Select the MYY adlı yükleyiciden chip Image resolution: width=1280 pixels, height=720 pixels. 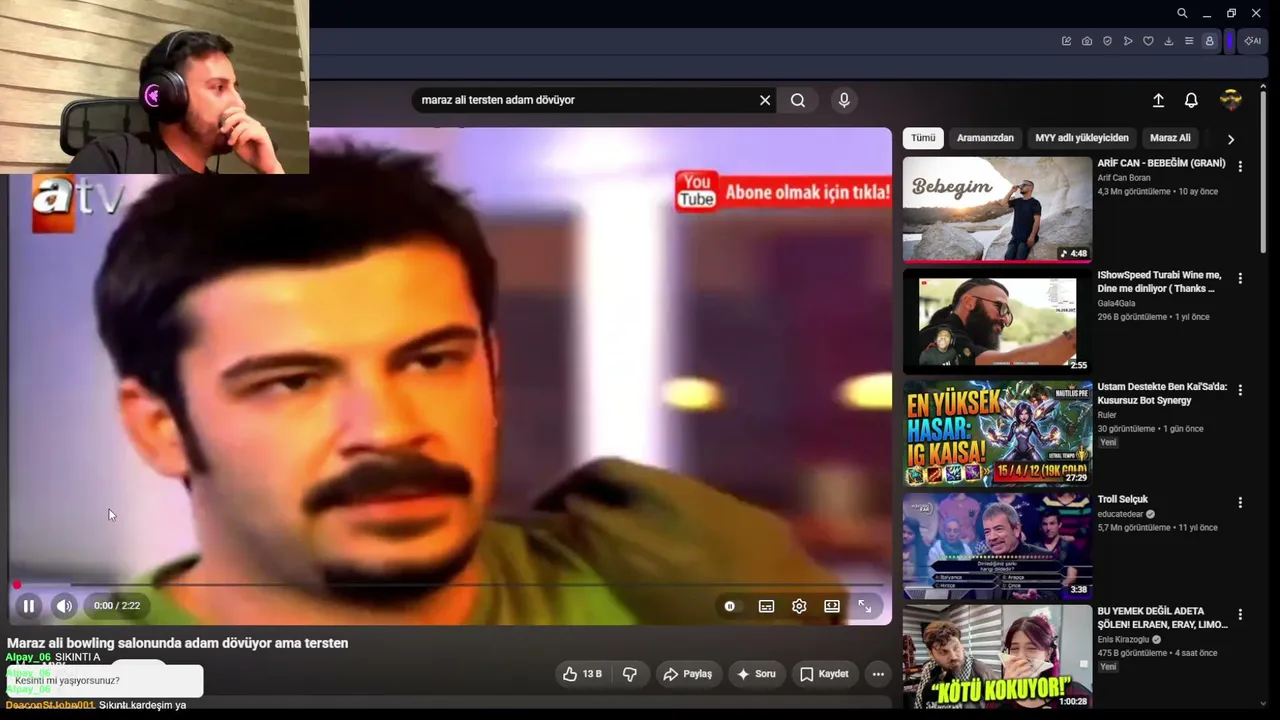(x=1082, y=138)
